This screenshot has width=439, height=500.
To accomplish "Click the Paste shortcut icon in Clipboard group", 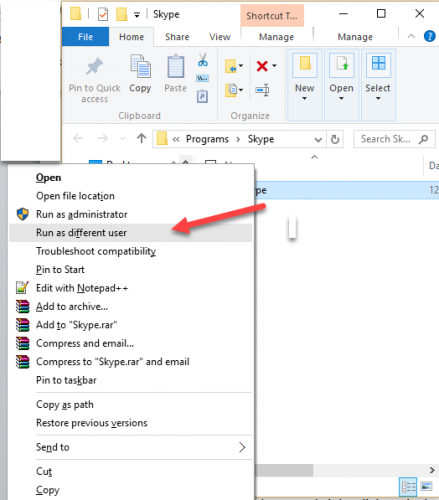I will pos(202,96).
